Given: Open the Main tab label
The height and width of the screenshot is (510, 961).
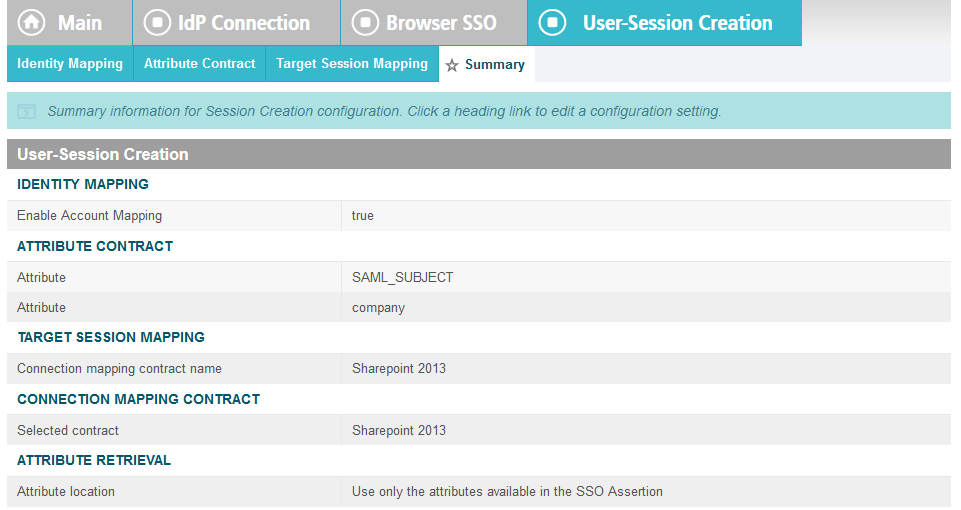Looking at the screenshot, I should point(80,23).
